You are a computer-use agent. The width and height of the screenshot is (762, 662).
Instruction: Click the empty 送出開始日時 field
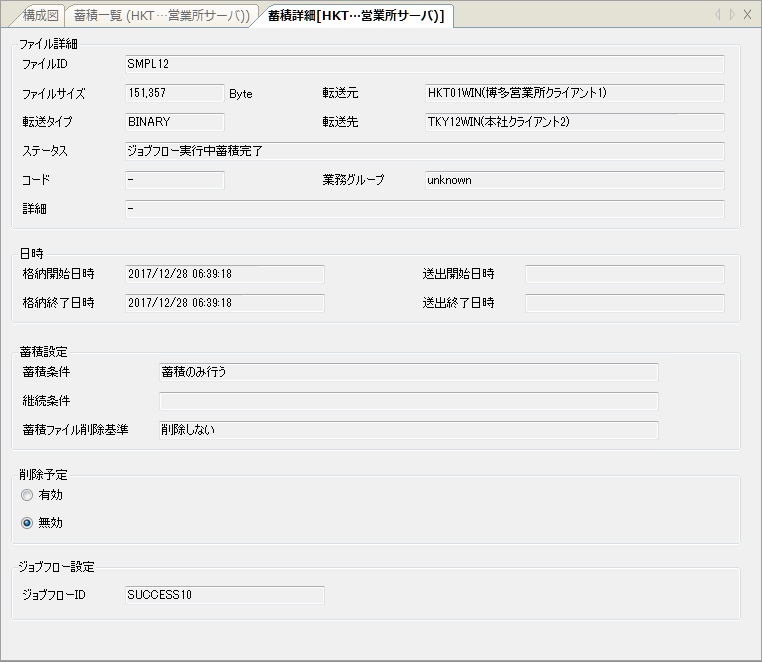pyautogui.click(x=624, y=274)
